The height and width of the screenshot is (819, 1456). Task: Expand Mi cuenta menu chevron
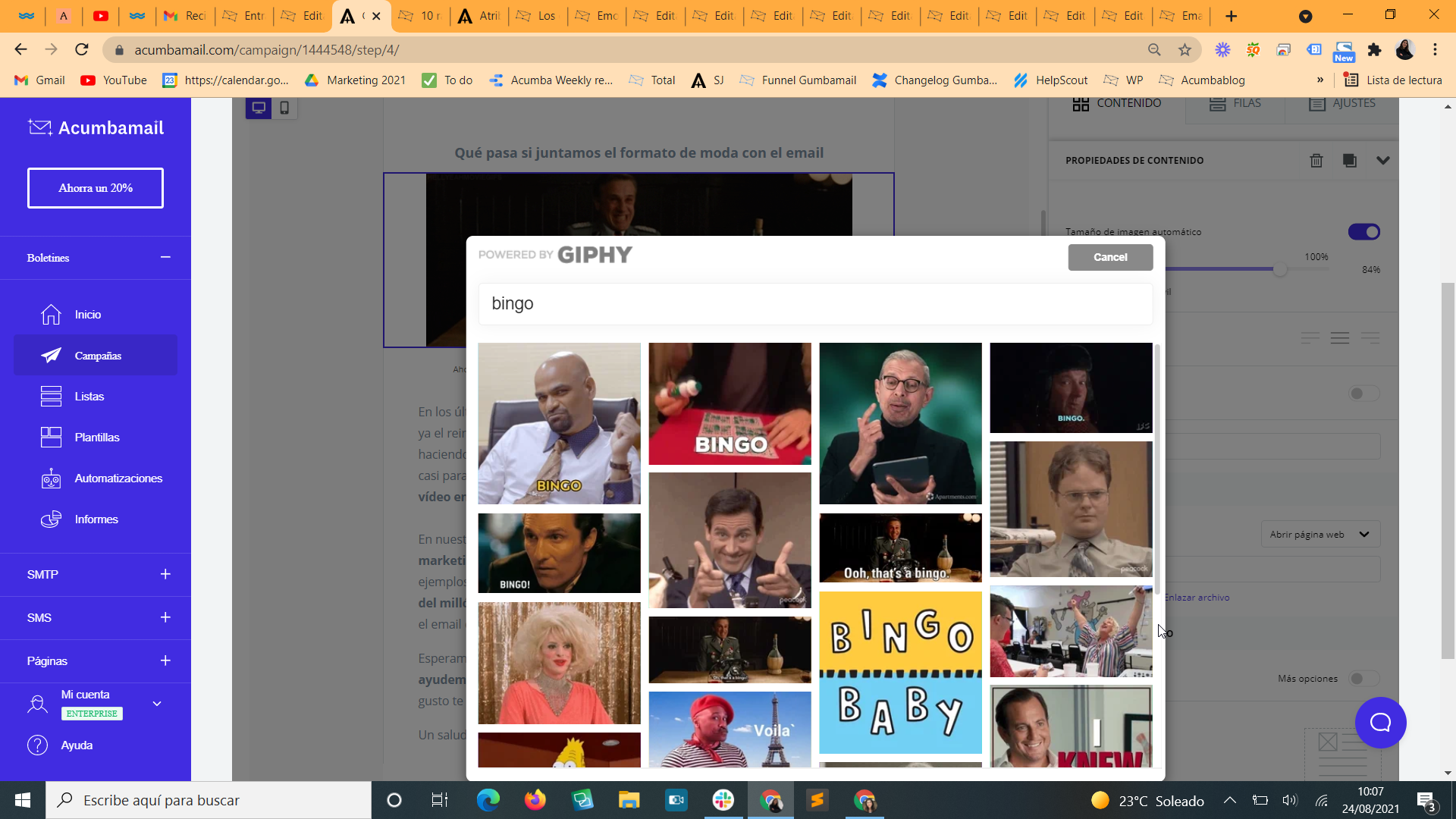(x=157, y=704)
